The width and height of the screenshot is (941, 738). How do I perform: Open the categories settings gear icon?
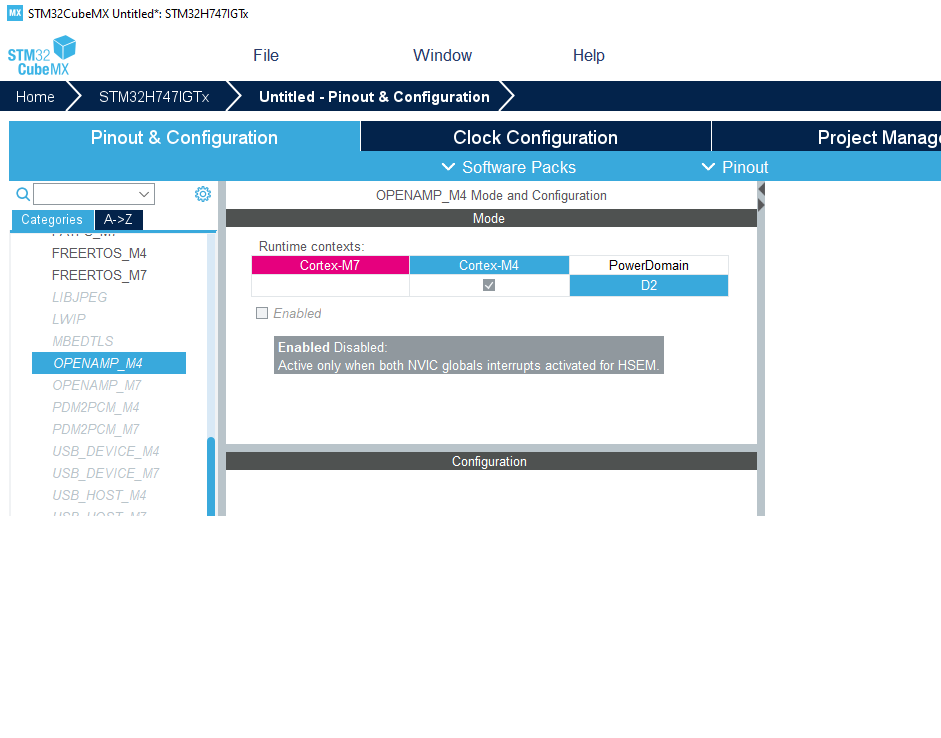[203, 194]
